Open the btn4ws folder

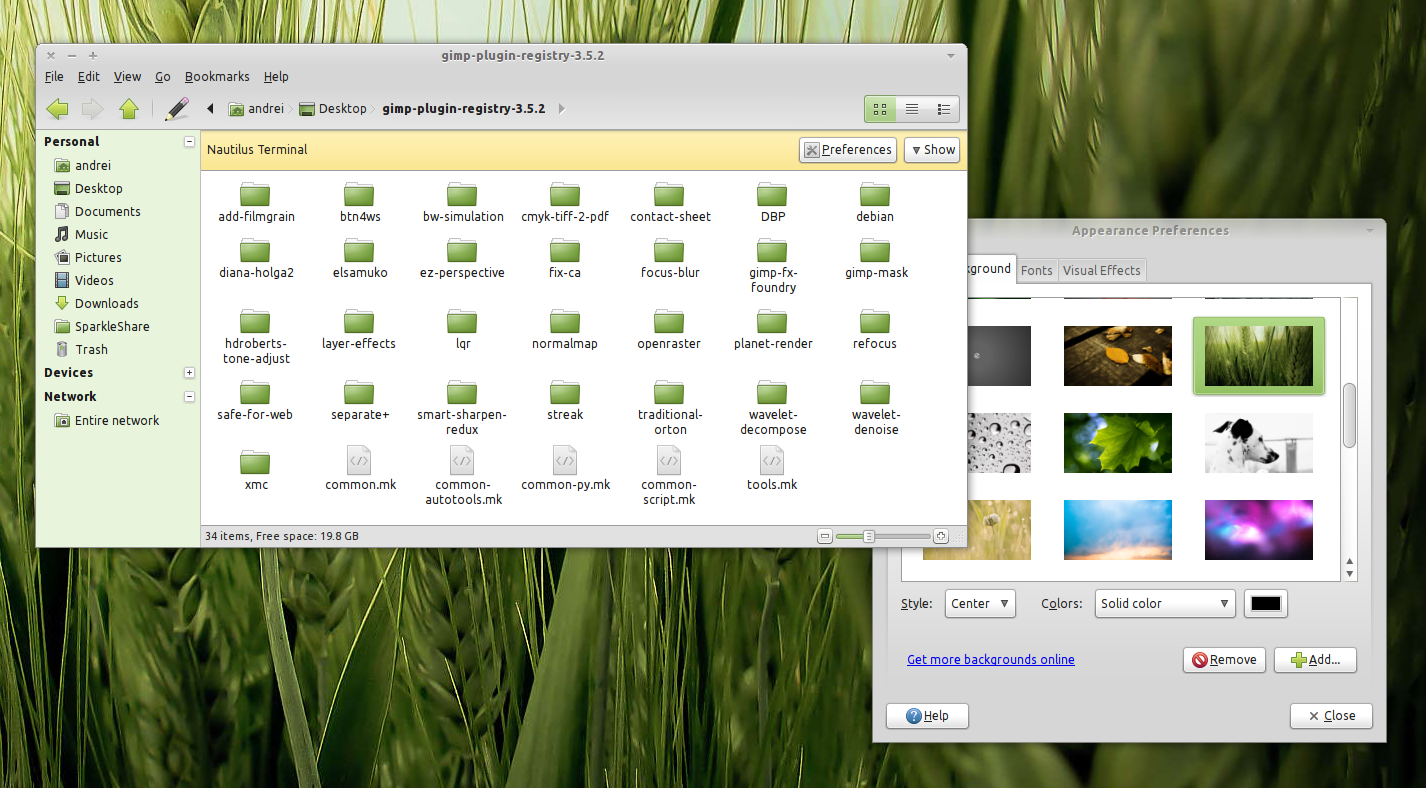point(360,203)
